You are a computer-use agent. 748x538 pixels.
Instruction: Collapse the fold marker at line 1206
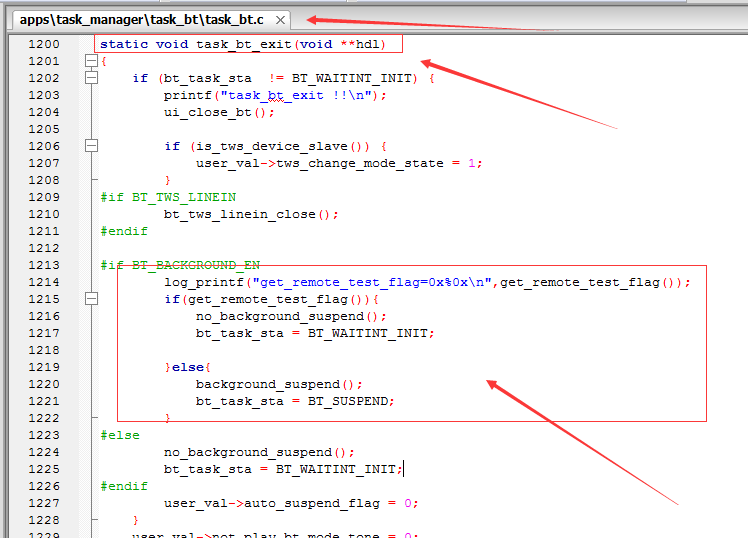click(x=91, y=146)
